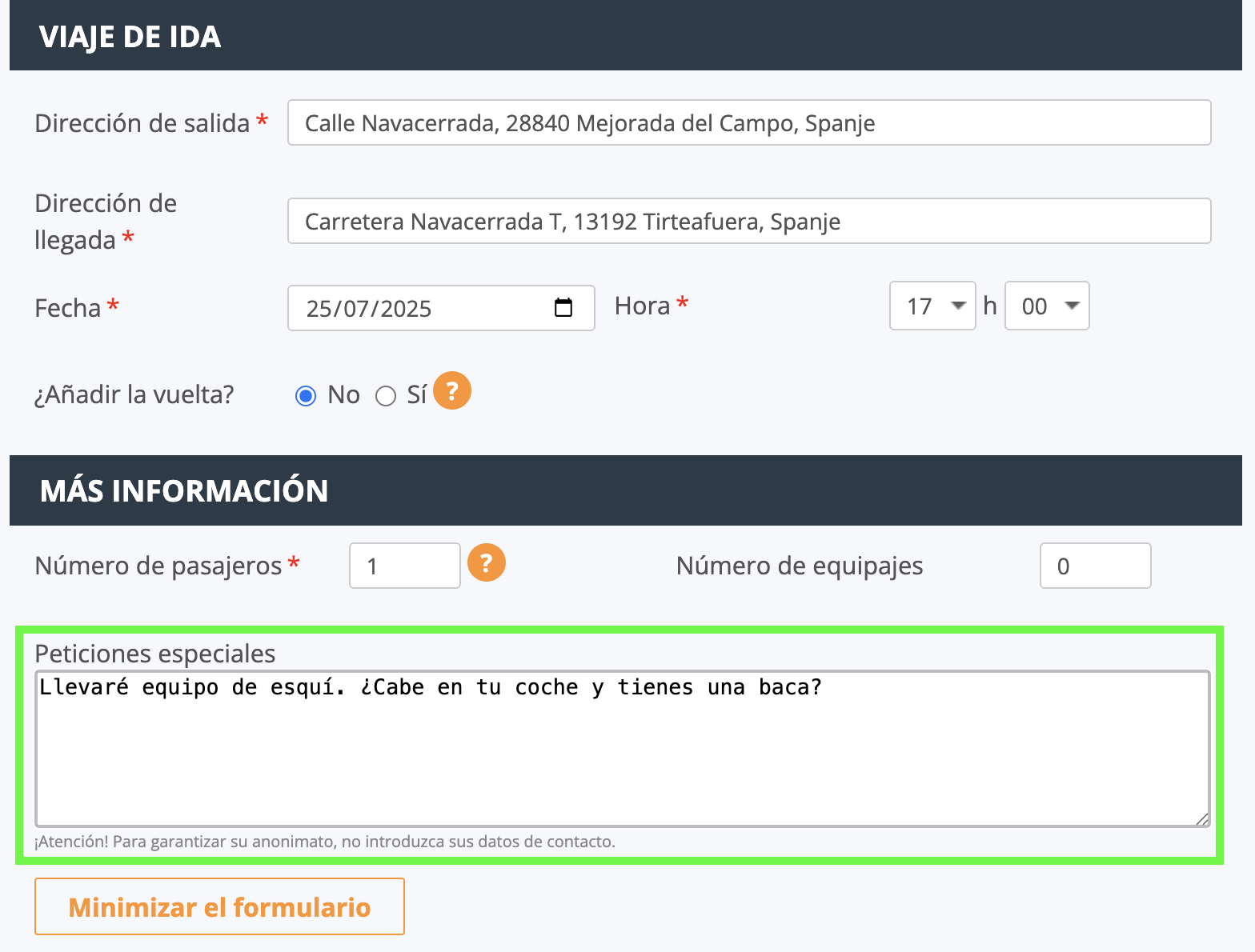The width and height of the screenshot is (1255, 952).
Task: Open the calendar picker icon in Fecha
Action: coord(563,307)
